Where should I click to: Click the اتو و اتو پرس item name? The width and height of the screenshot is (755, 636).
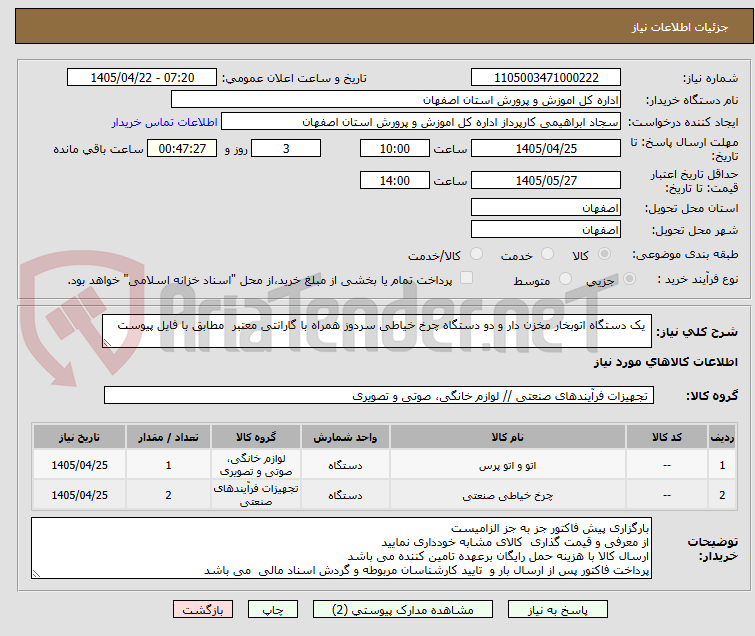point(508,466)
